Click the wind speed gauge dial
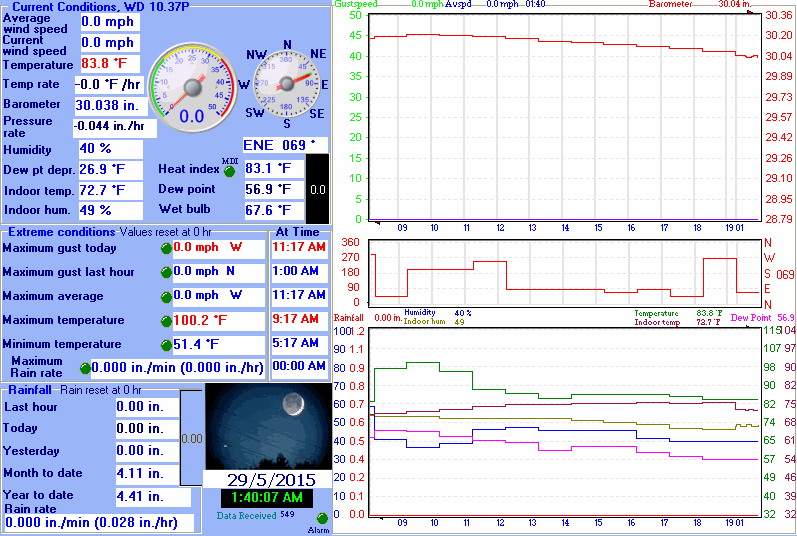797x536 pixels. point(191,88)
